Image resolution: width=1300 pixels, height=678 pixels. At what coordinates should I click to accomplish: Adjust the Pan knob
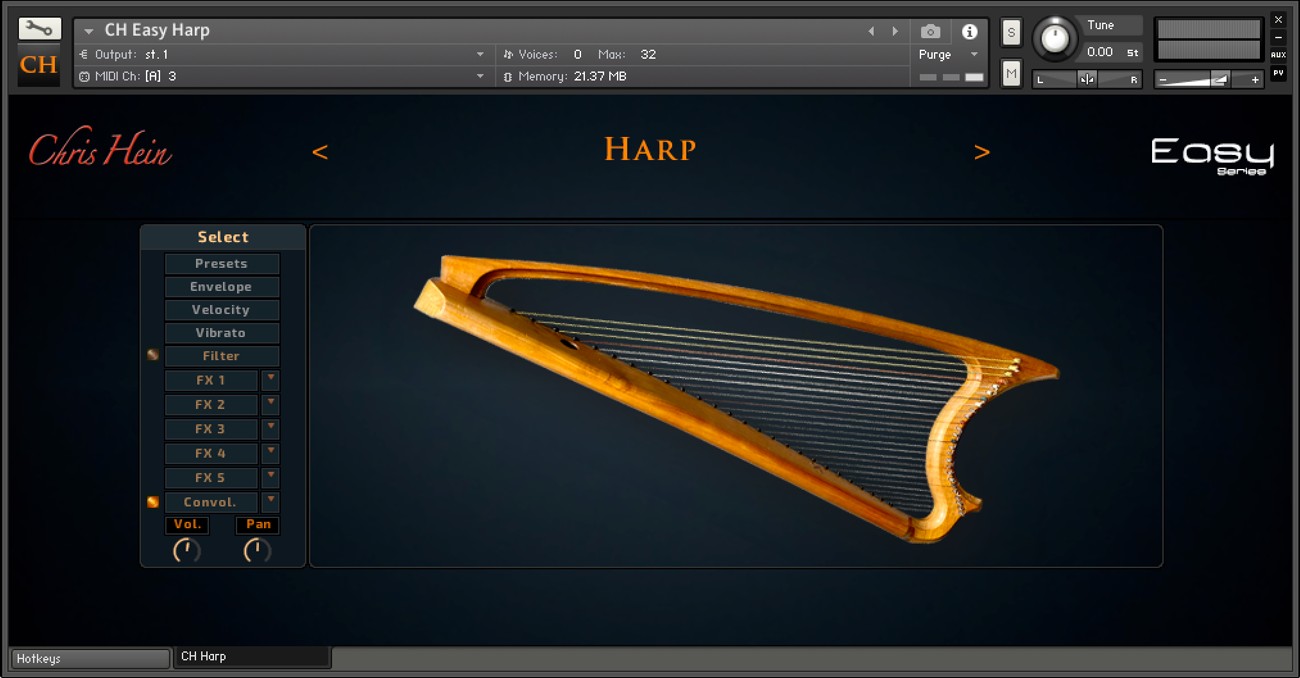tap(258, 550)
